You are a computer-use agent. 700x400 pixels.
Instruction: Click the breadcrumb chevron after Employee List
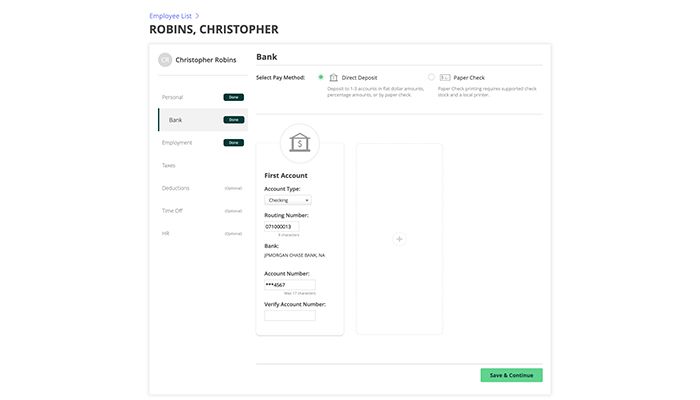(x=197, y=16)
